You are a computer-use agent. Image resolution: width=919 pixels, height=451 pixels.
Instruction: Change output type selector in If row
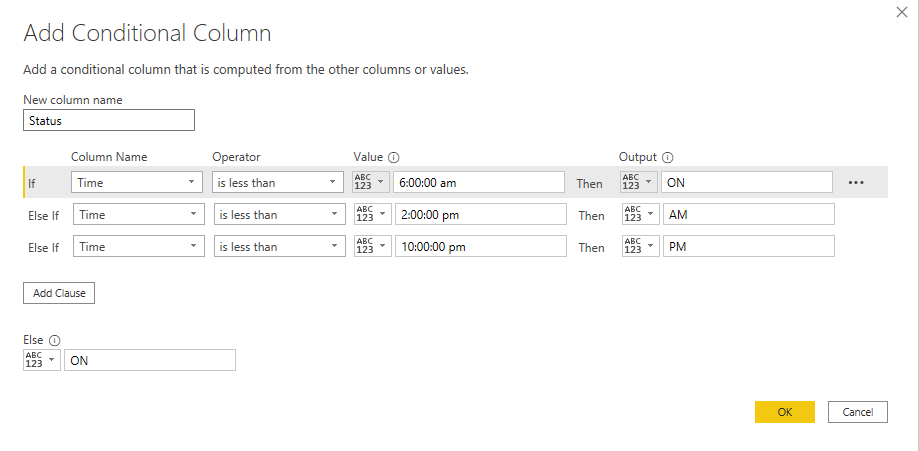tap(639, 182)
